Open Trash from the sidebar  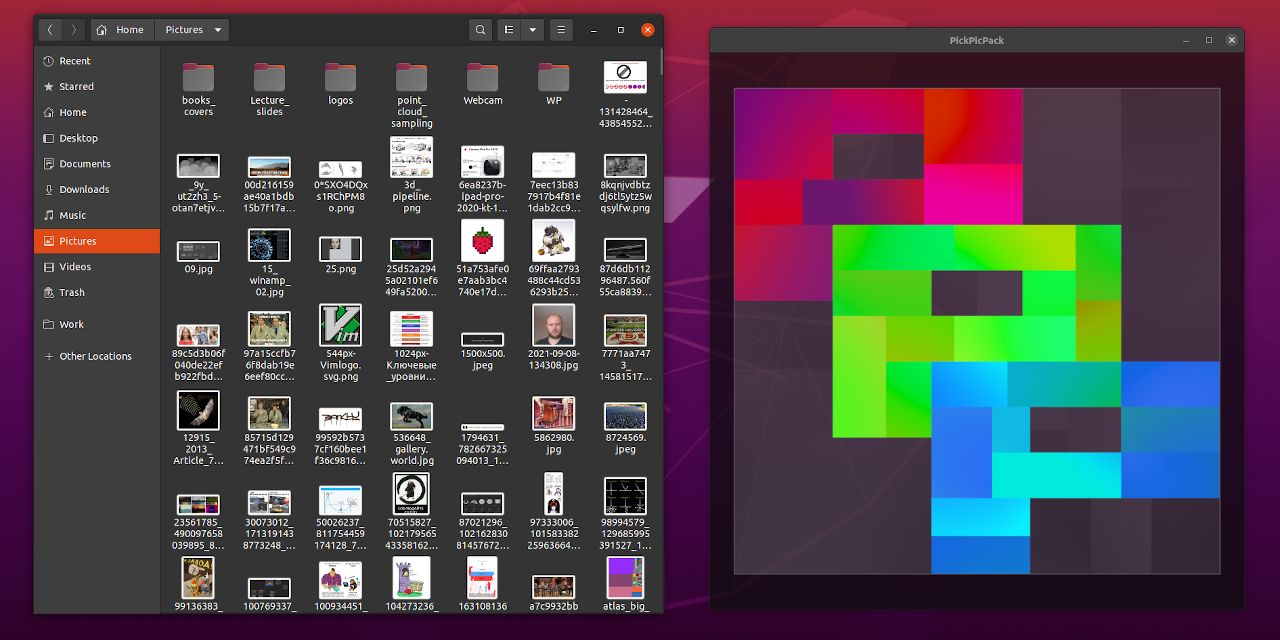pos(97,292)
